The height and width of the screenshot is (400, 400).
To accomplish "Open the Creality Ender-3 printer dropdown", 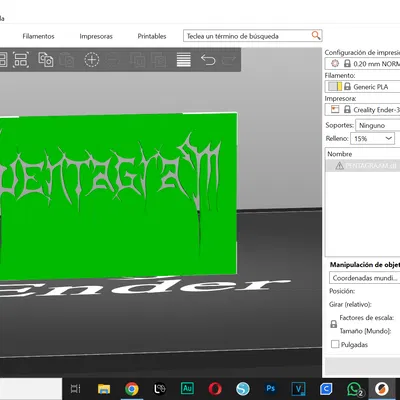I will tap(362, 109).
